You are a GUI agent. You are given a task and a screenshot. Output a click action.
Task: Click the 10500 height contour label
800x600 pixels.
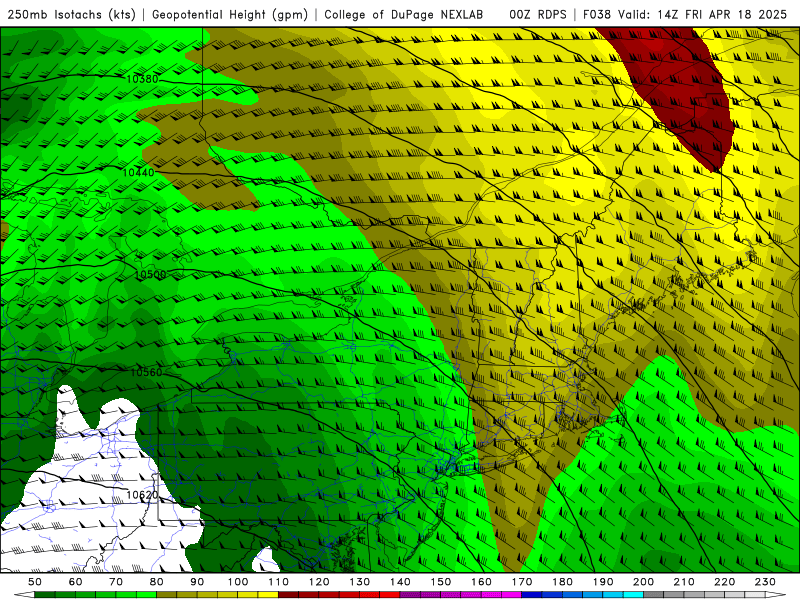pyautogui.click(x=151, y=274)
